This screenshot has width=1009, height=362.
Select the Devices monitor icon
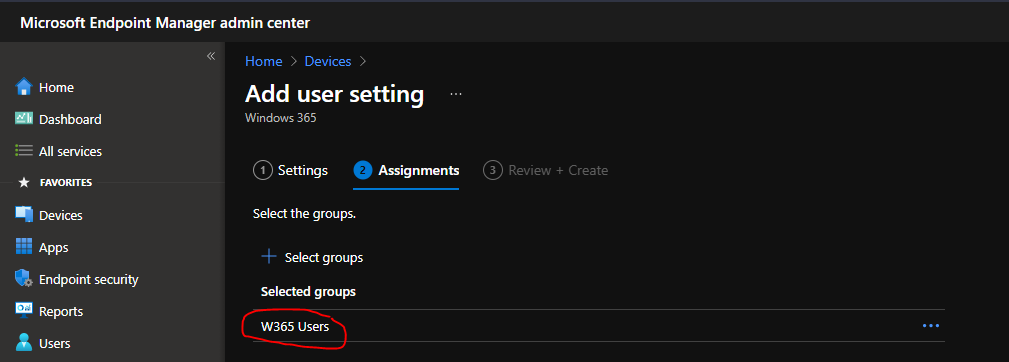(x=24, y=215)
